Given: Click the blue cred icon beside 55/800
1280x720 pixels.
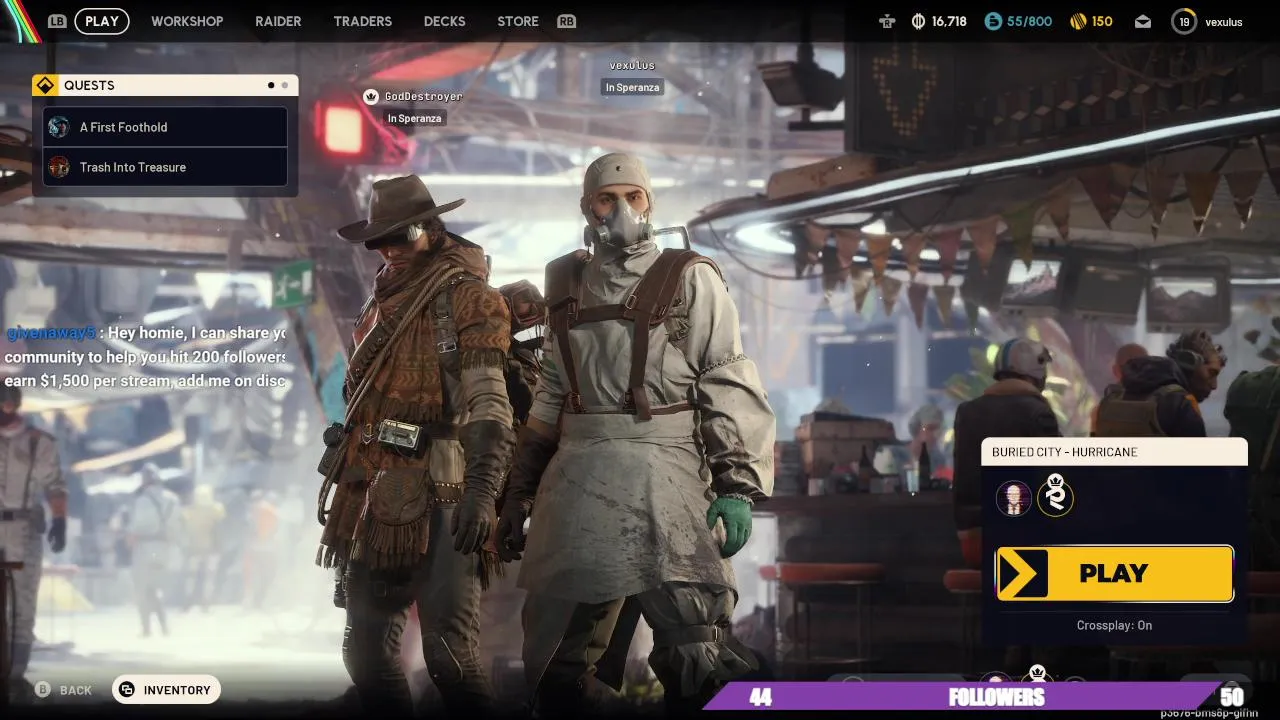Looking at the screenshot, I should (x=993, y=21).
